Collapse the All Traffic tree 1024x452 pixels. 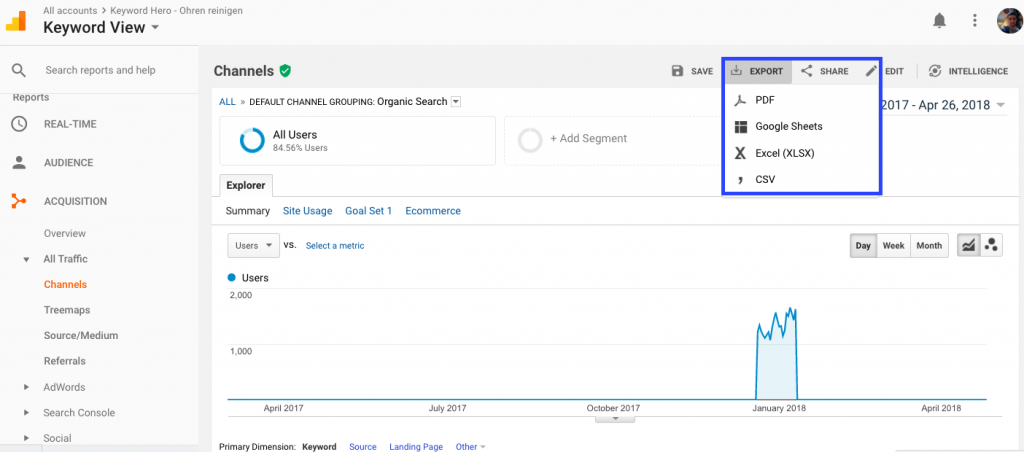tap(26, 259)
